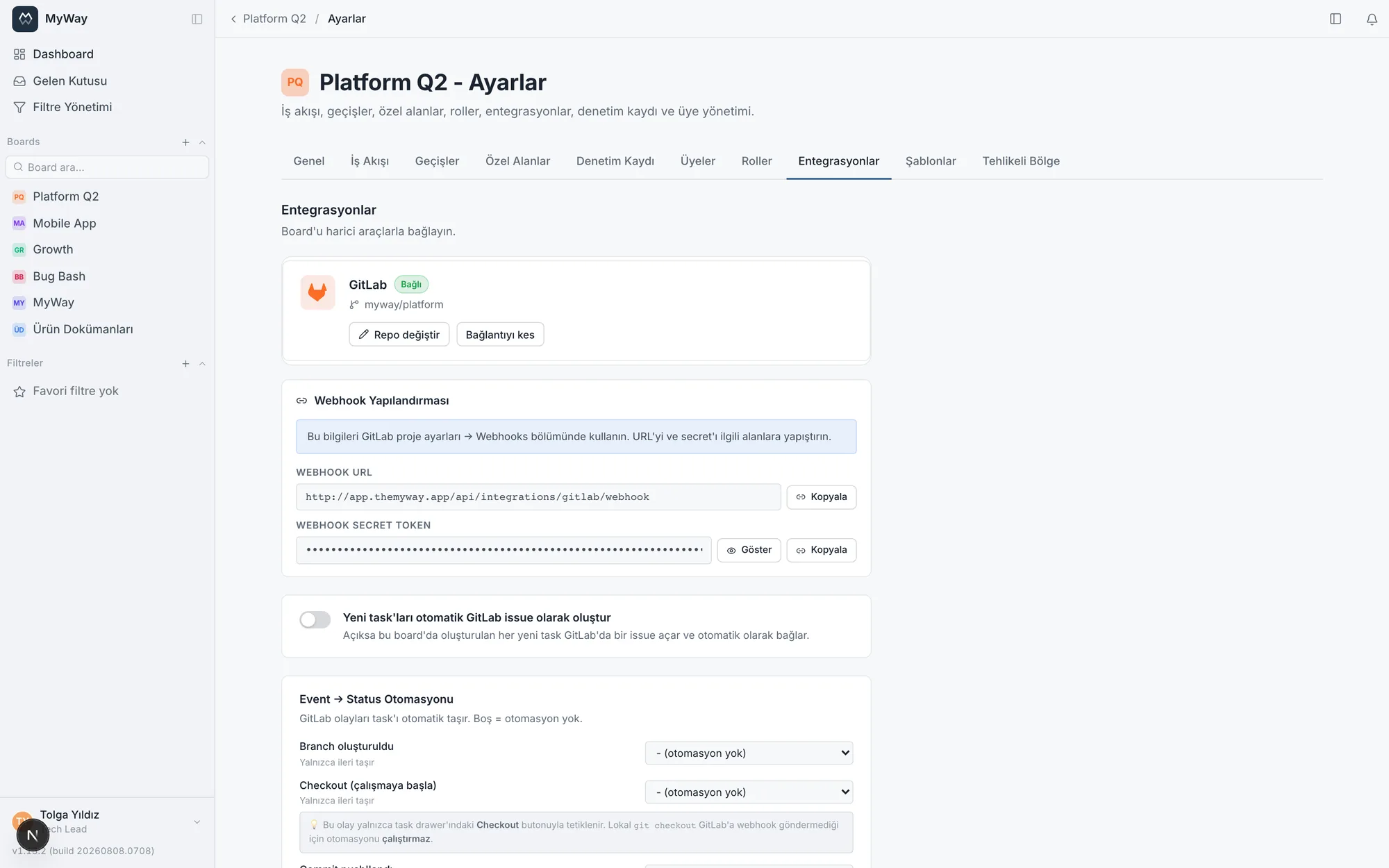Click the link icon beside Webhook Yapılandırması
The width and height of the screenshot is (1389, 868).
[x=301, y=401]
